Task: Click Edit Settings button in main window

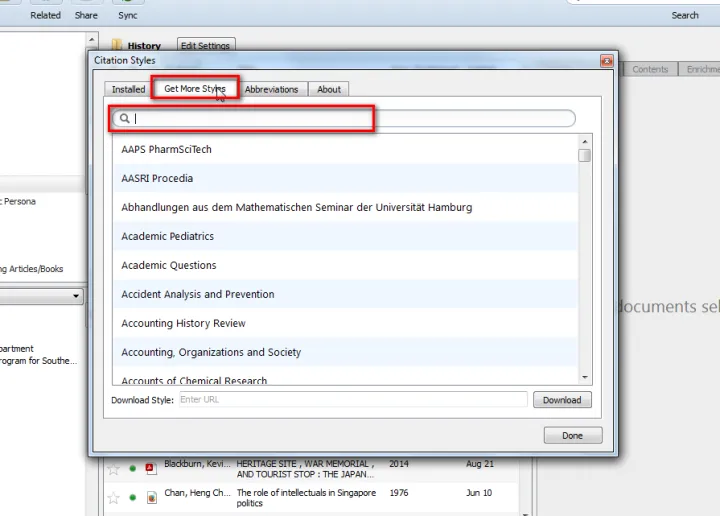Action: point(205,45)
